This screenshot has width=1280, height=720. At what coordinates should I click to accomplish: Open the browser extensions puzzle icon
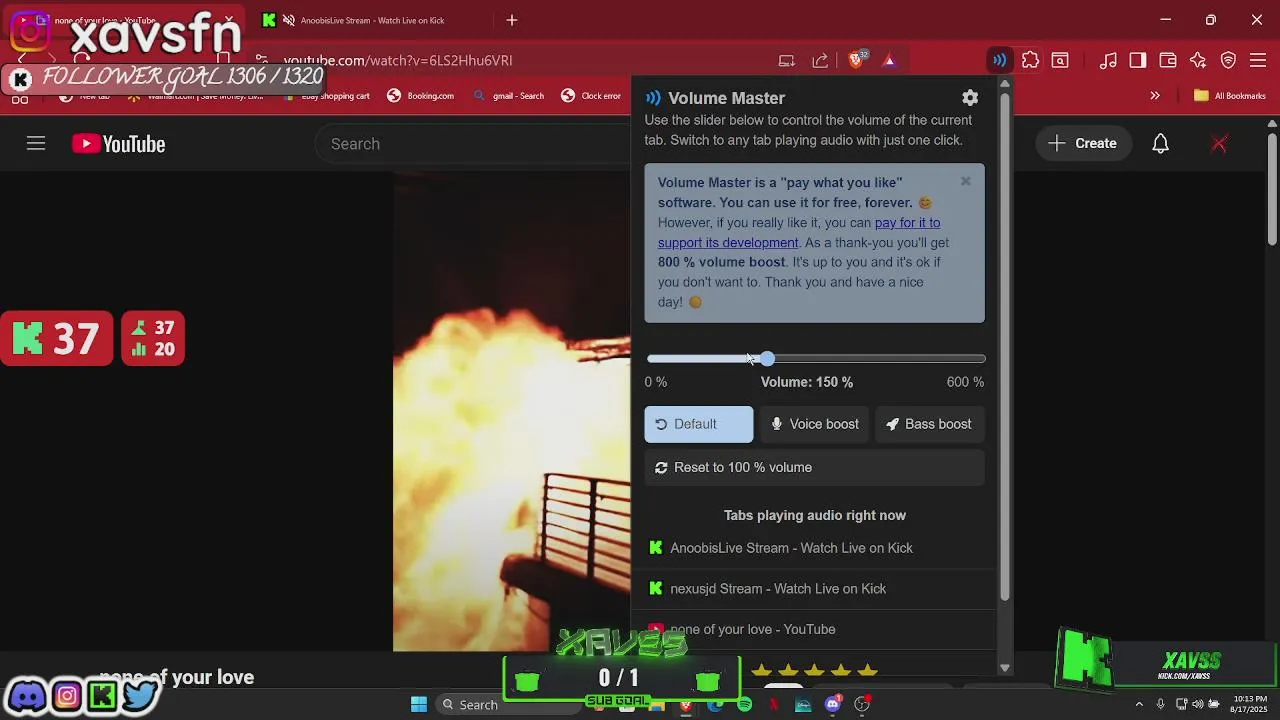[1030, 60]
